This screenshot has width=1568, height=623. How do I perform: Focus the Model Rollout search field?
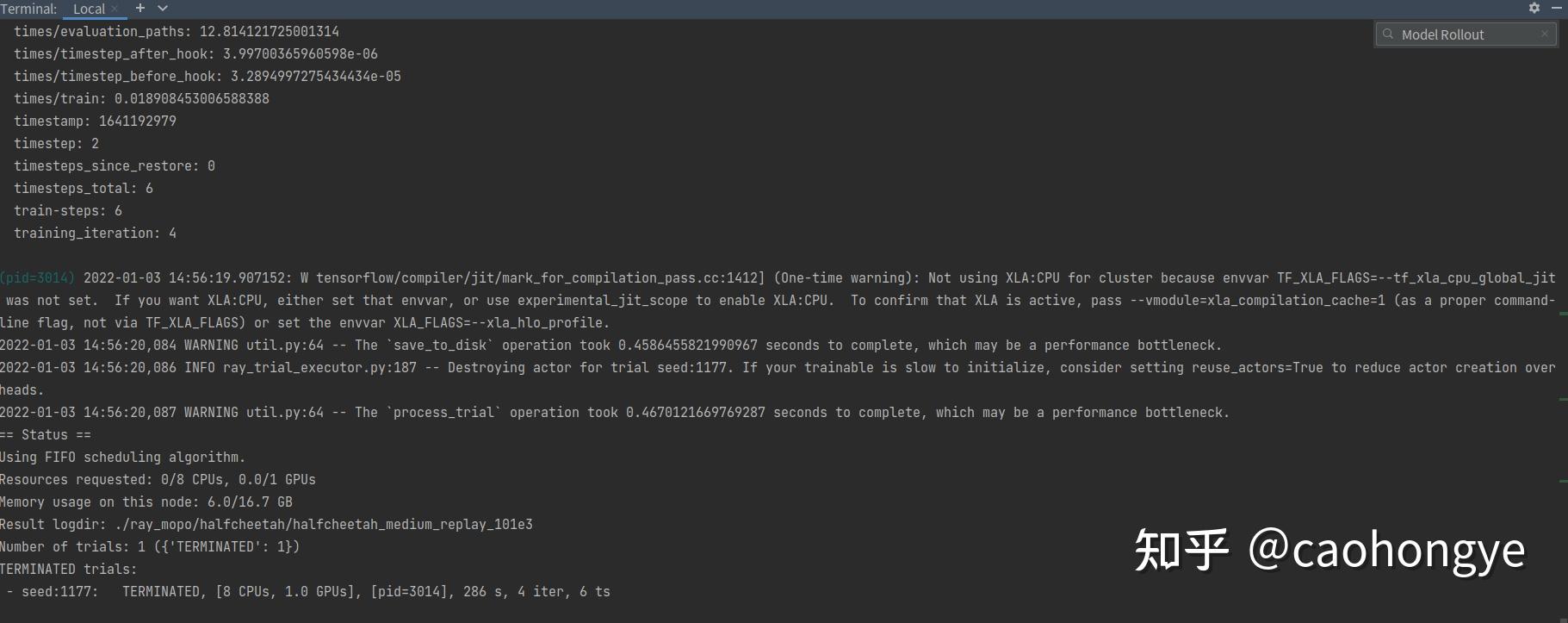click(x=1464, y=34)
